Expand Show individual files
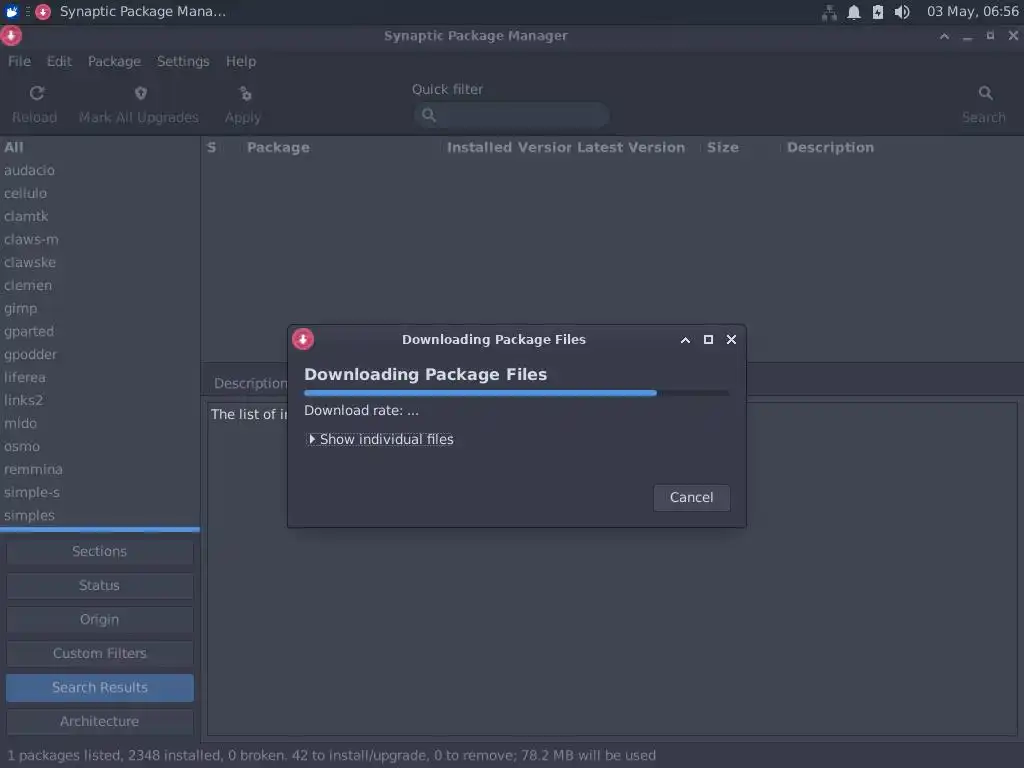The image size is (1024, 768). (381, 440)
